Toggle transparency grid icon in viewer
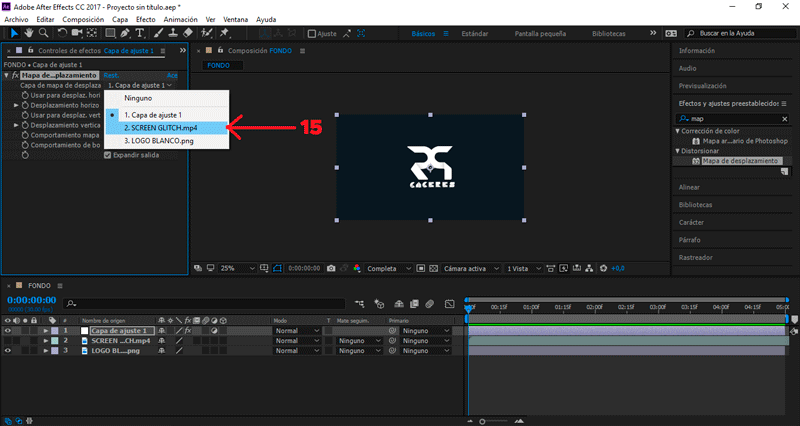This screenshot has height=426, width=800. pyautogui.click(x=433, y=268)
